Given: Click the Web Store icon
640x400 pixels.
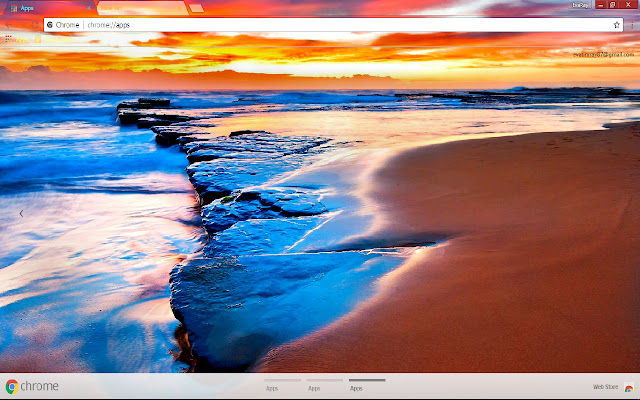Looking at the screenshot, I should [x=629, y=387].
